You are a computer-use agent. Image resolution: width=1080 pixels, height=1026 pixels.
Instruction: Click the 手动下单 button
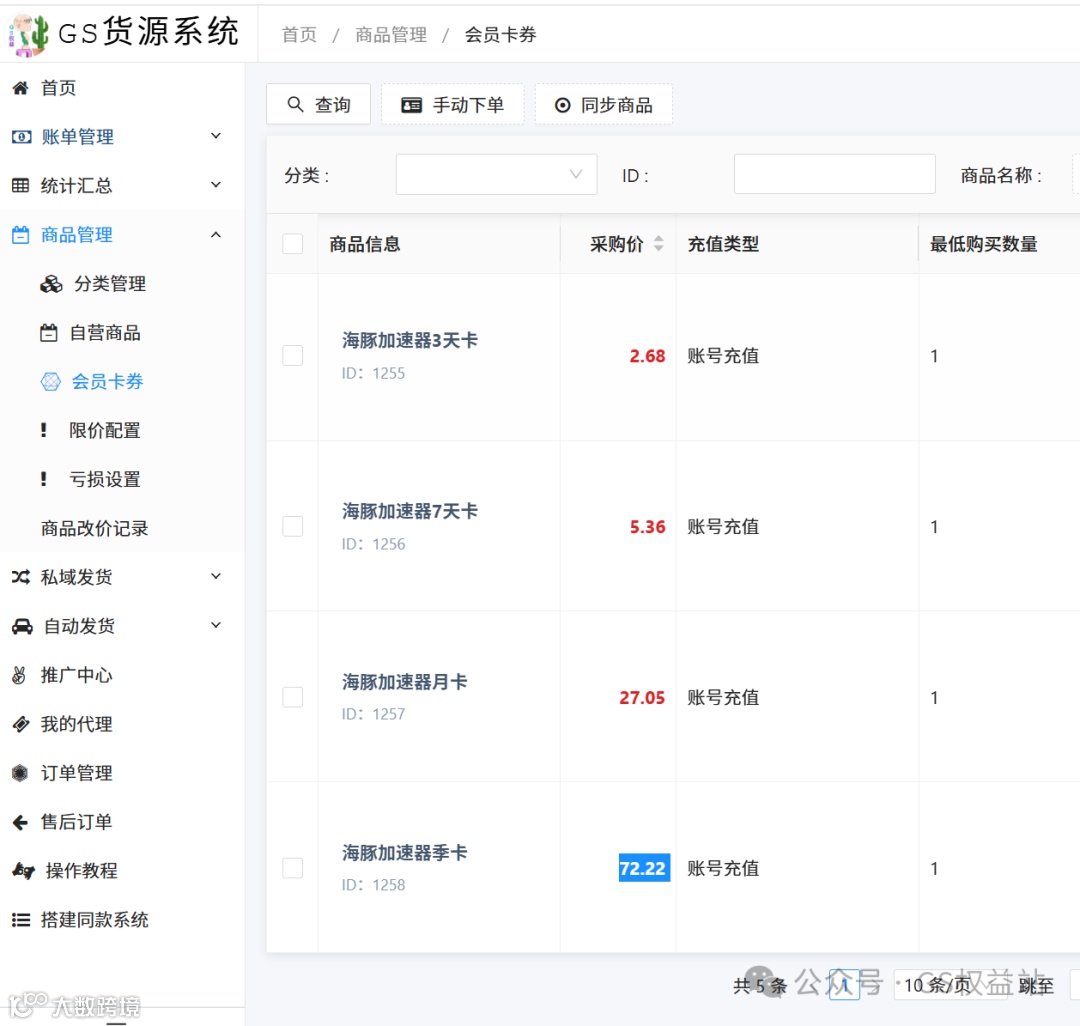point(453,105)
